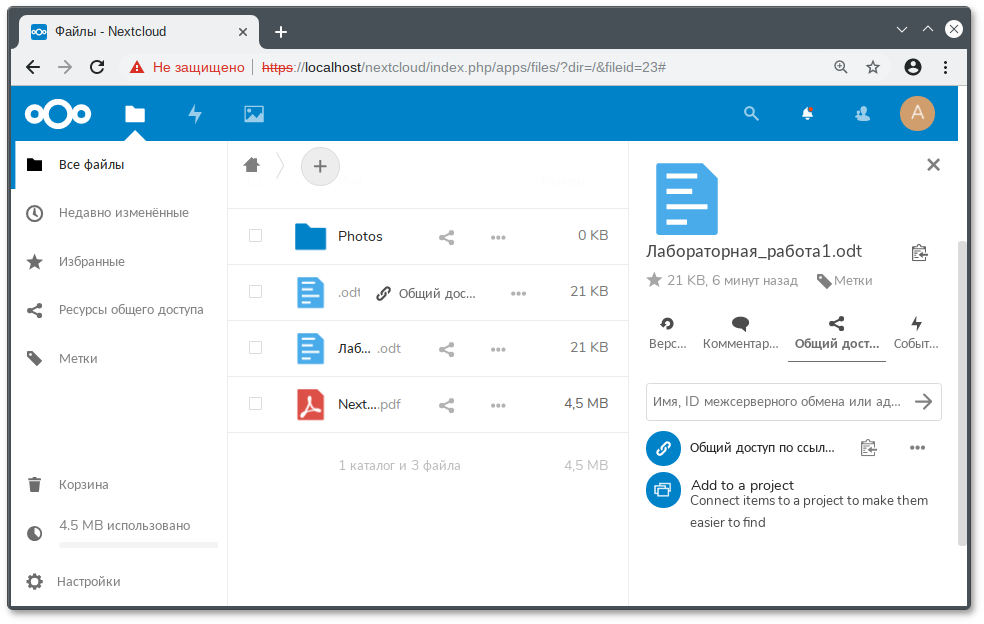Click the project round icon
The image size is (984, 624).
tap(663, 490)
